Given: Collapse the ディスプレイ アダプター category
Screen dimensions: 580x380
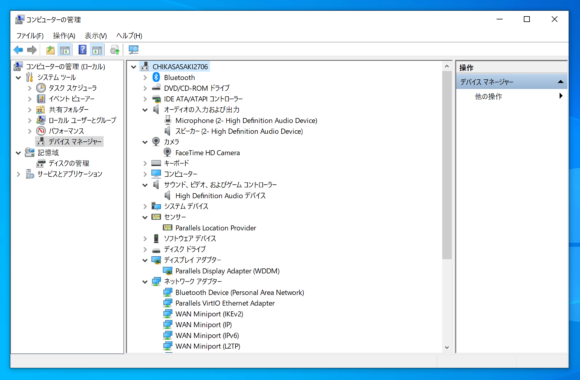Looking at the screenshot, I should [145, 260].
